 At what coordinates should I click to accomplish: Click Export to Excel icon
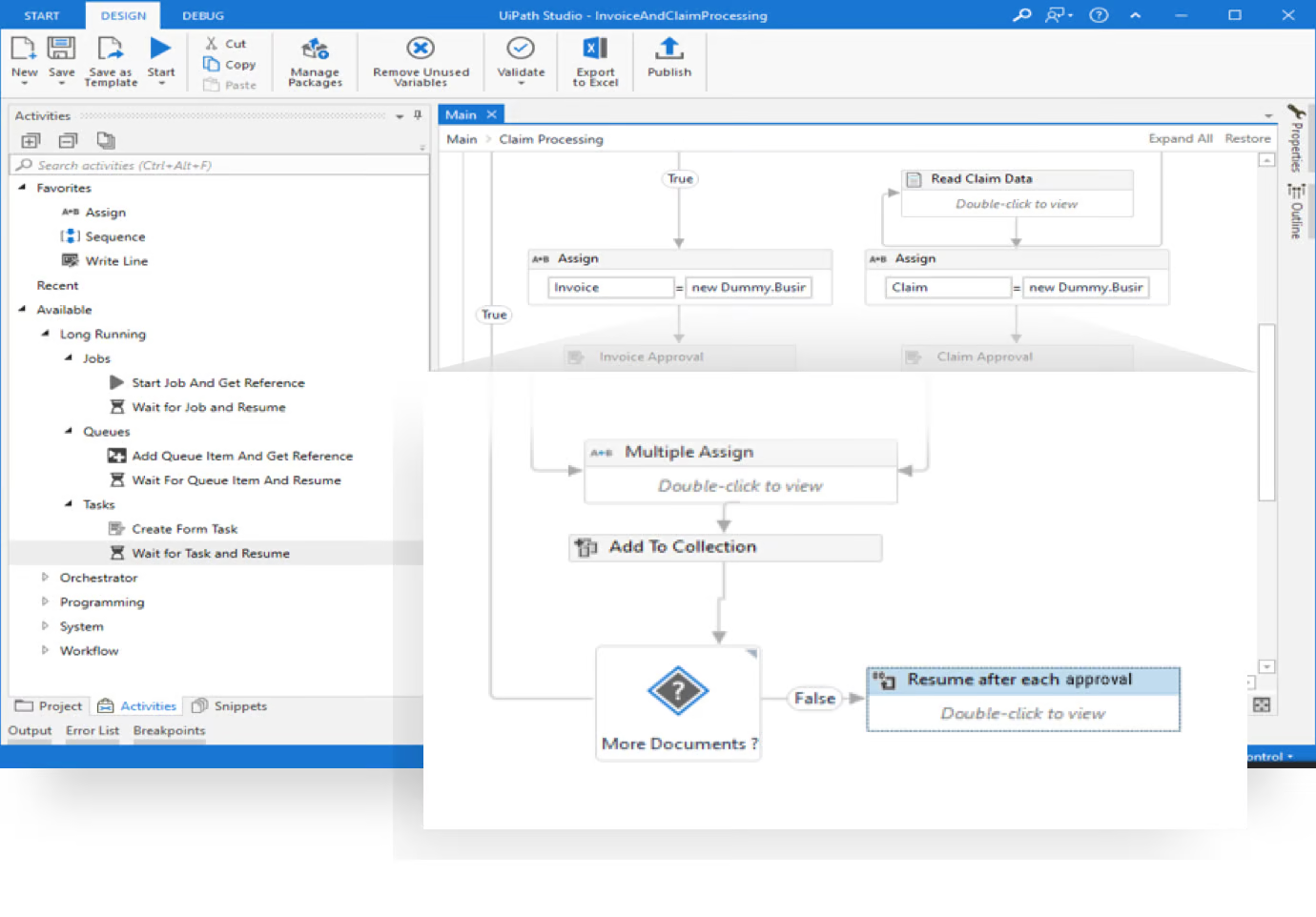(x=595, y=49)
